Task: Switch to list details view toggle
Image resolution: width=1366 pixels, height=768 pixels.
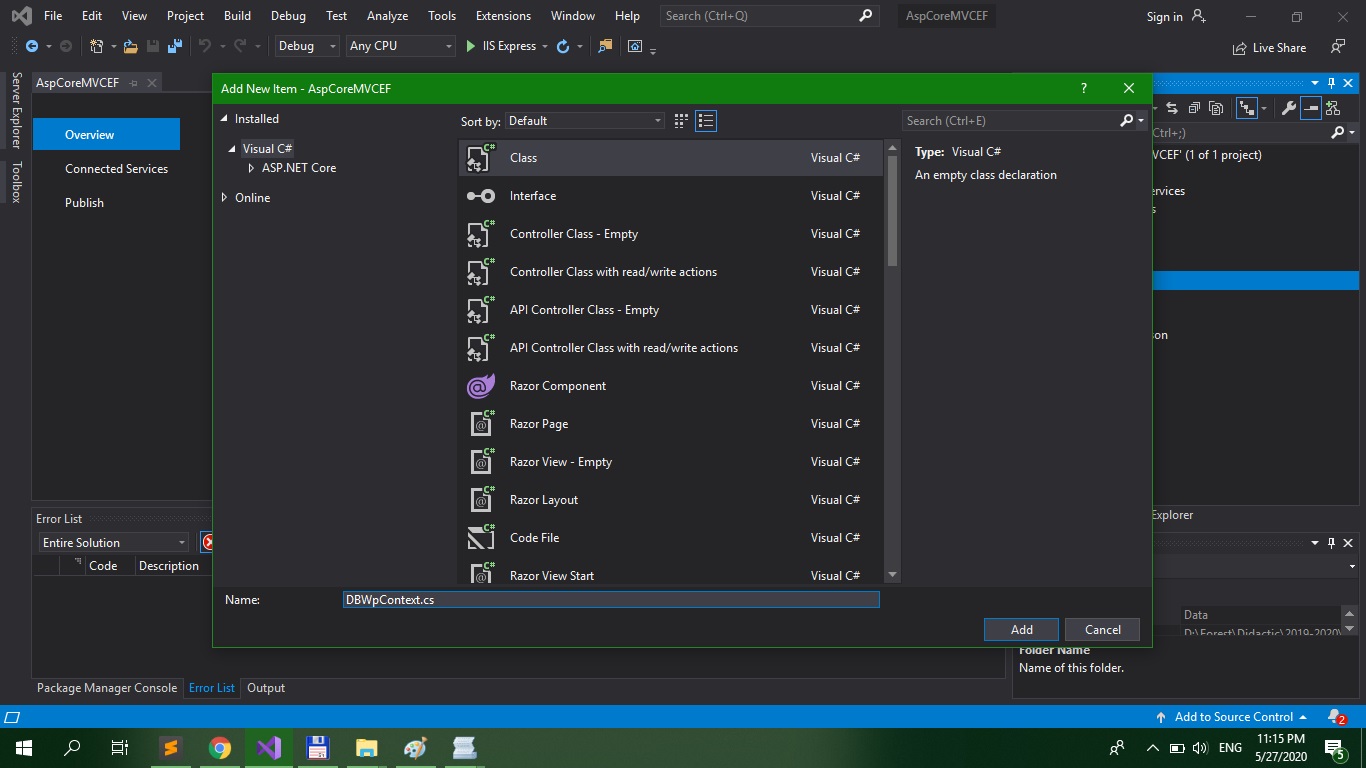Action: pos(706,121)
